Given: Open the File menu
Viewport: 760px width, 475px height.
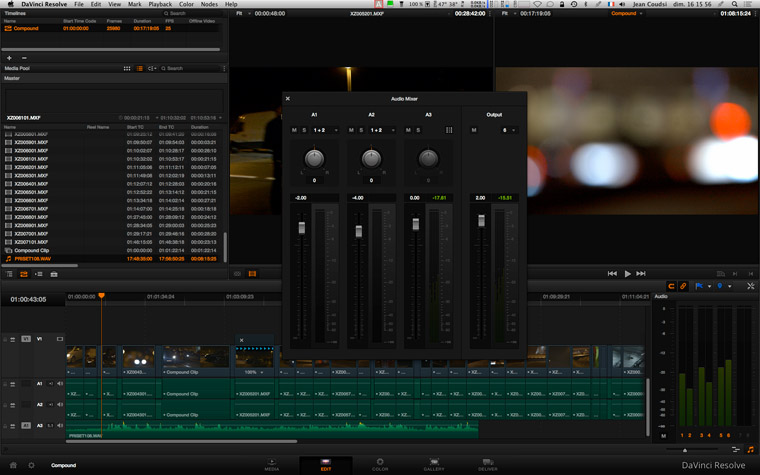Looking at the screenshot, I should coord(79,4).
